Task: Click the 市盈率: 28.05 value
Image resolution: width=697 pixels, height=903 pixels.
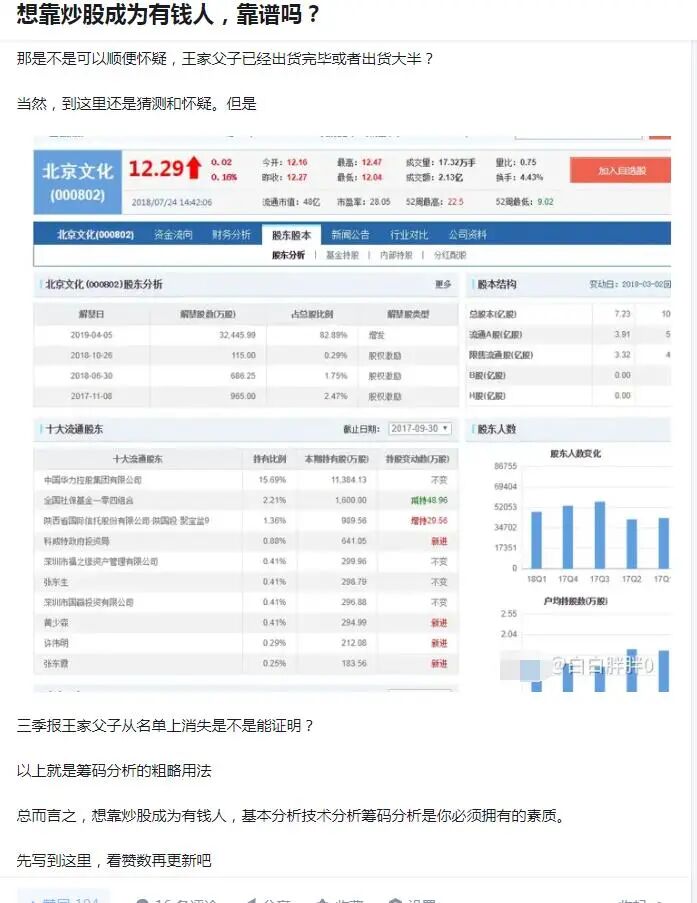Action: [363, 202]
